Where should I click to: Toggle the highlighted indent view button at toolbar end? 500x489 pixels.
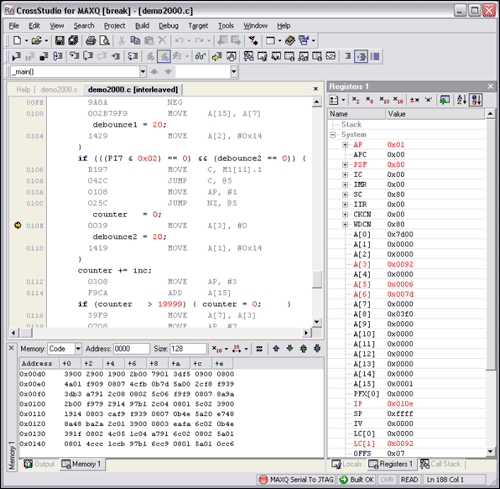361,56
